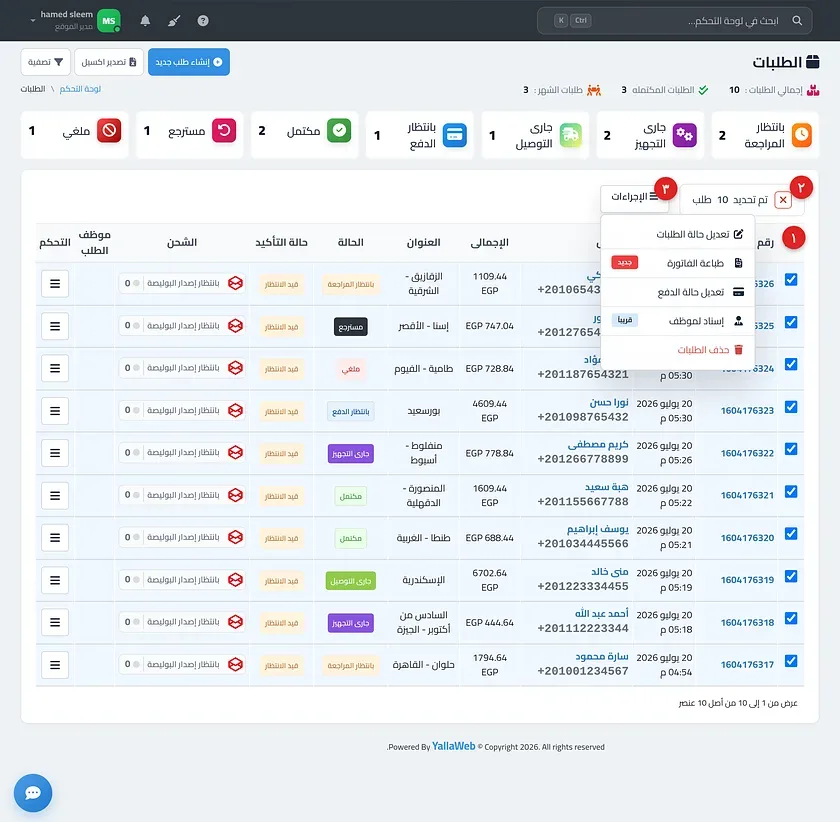Select تعديل حالة الطلبات menu item
The height and width of the screenshot is (822, 840).
pos(678,234)
